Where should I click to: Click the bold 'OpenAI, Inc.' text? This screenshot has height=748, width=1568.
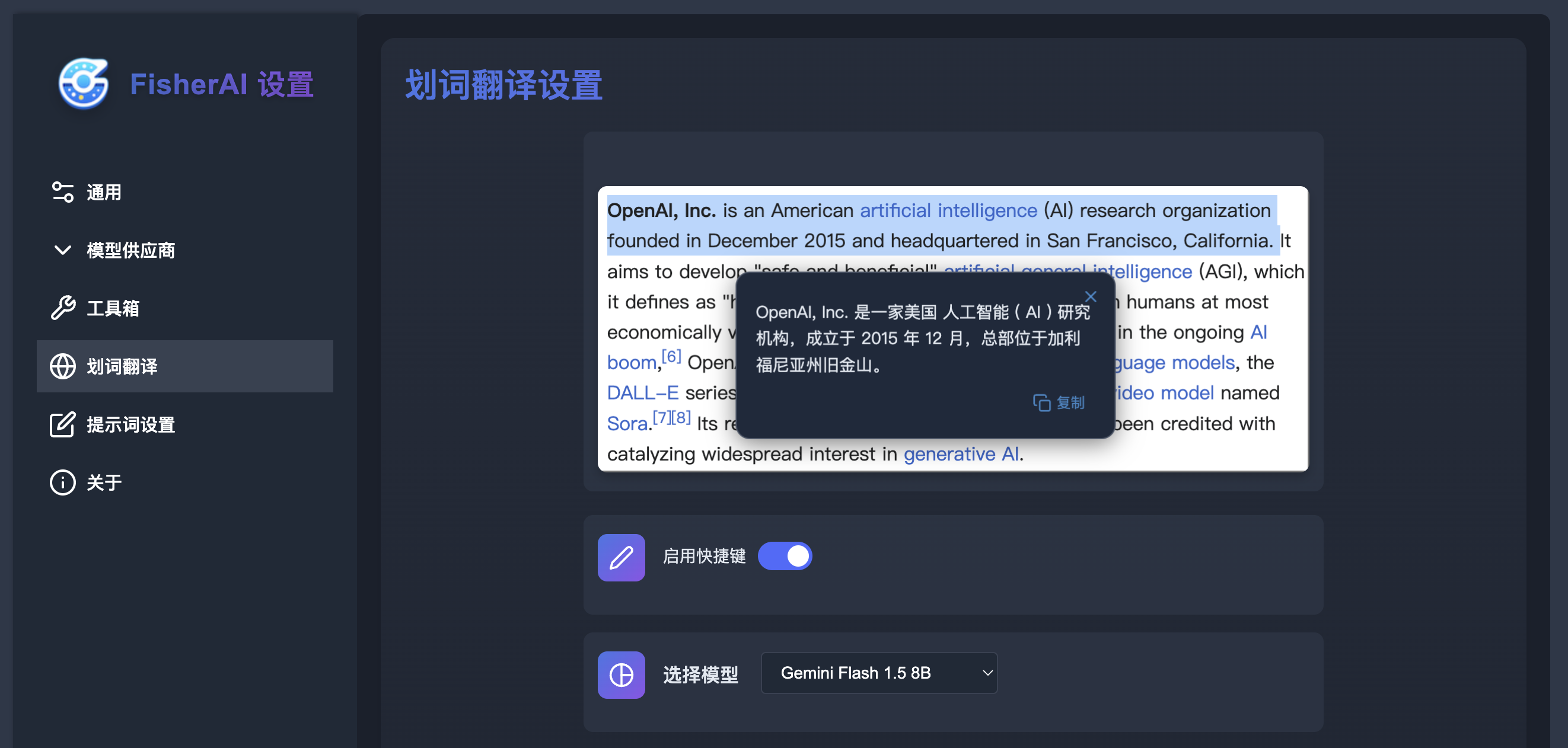[661, 210]
